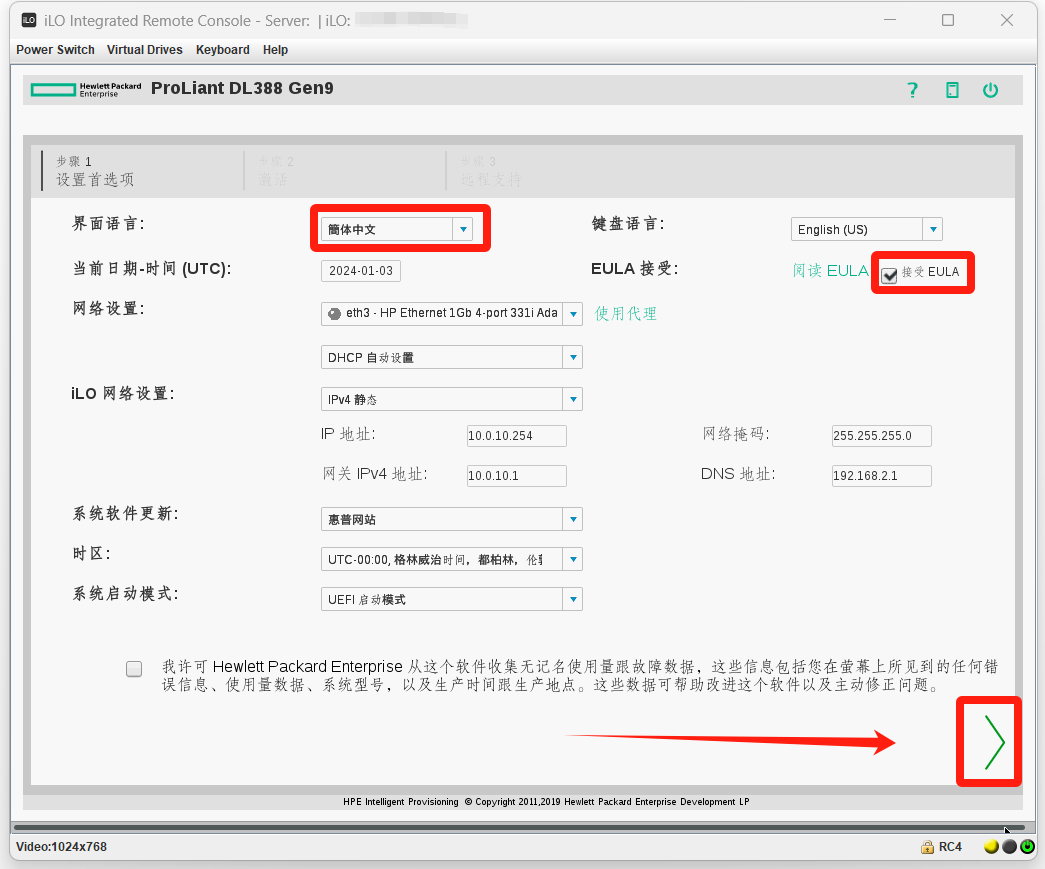This screenshot has height=869, width=1045.
Task: Click the green next arrow
Action: 993,742
